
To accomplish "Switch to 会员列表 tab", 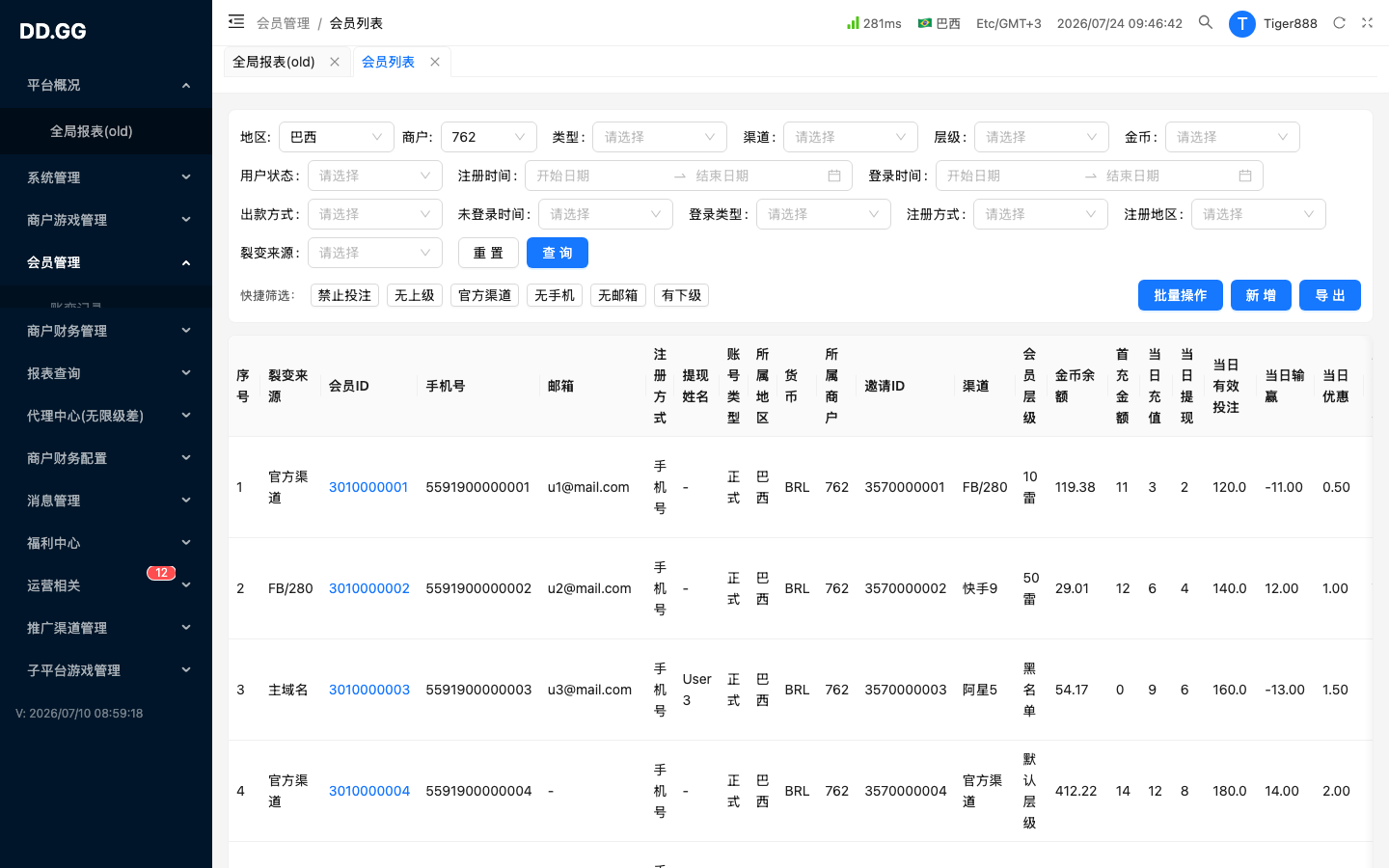I will click(x=388, y=62).
